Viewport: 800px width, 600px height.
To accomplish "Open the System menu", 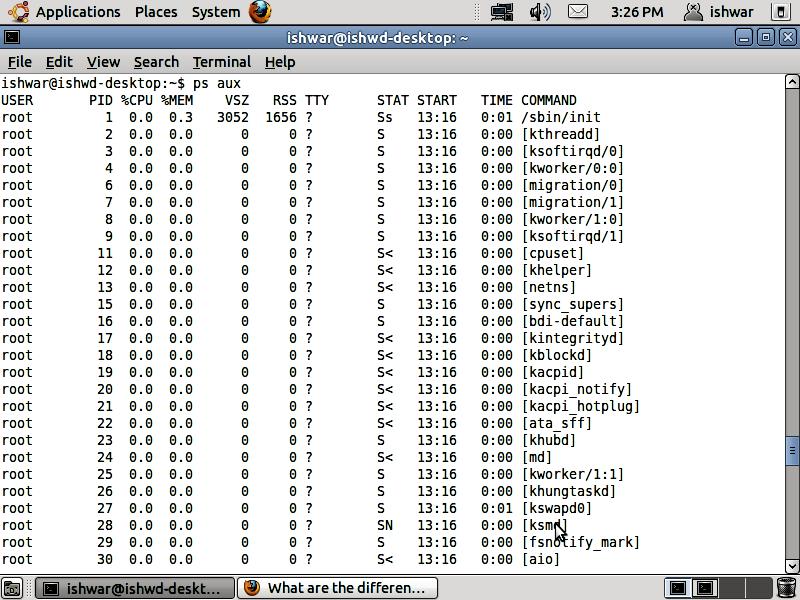I will 216,12.
